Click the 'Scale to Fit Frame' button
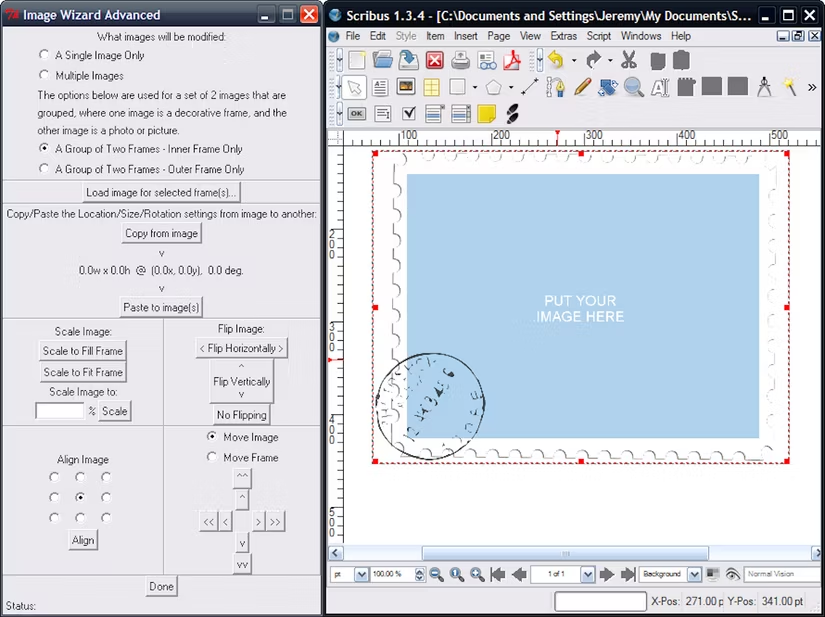 (x=82, y=371)
